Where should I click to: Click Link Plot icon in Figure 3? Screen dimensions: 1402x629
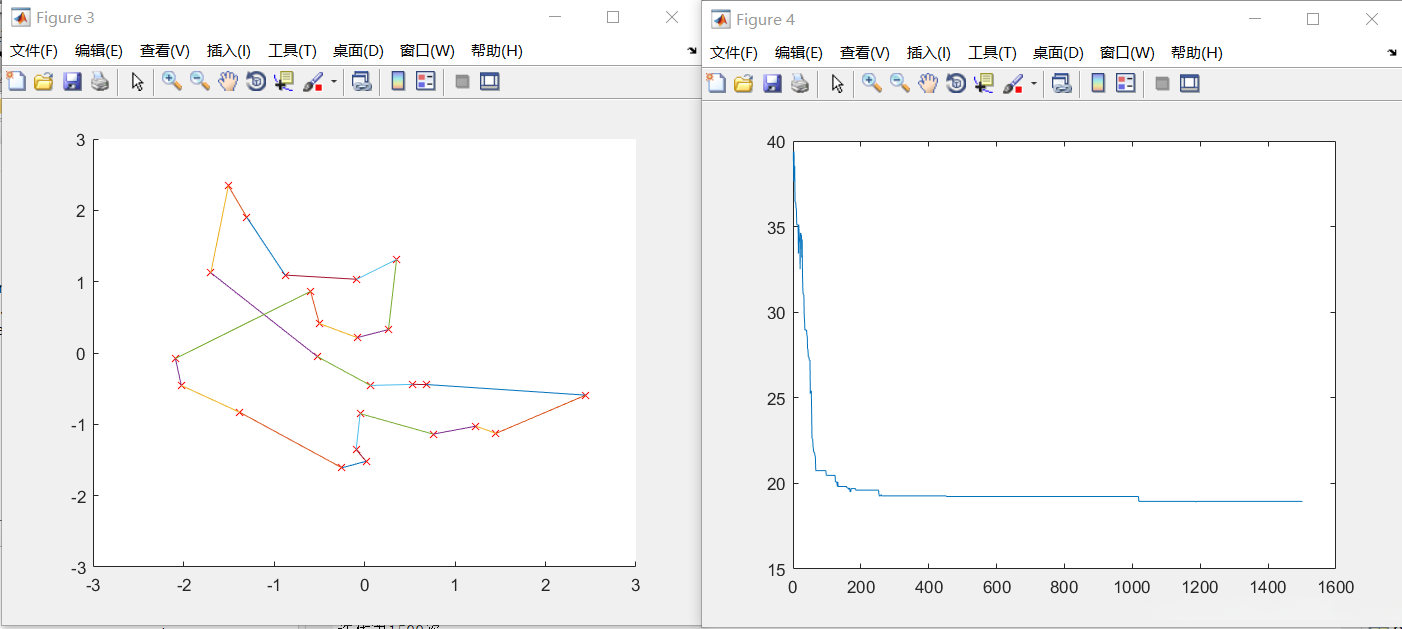(362, 82)
